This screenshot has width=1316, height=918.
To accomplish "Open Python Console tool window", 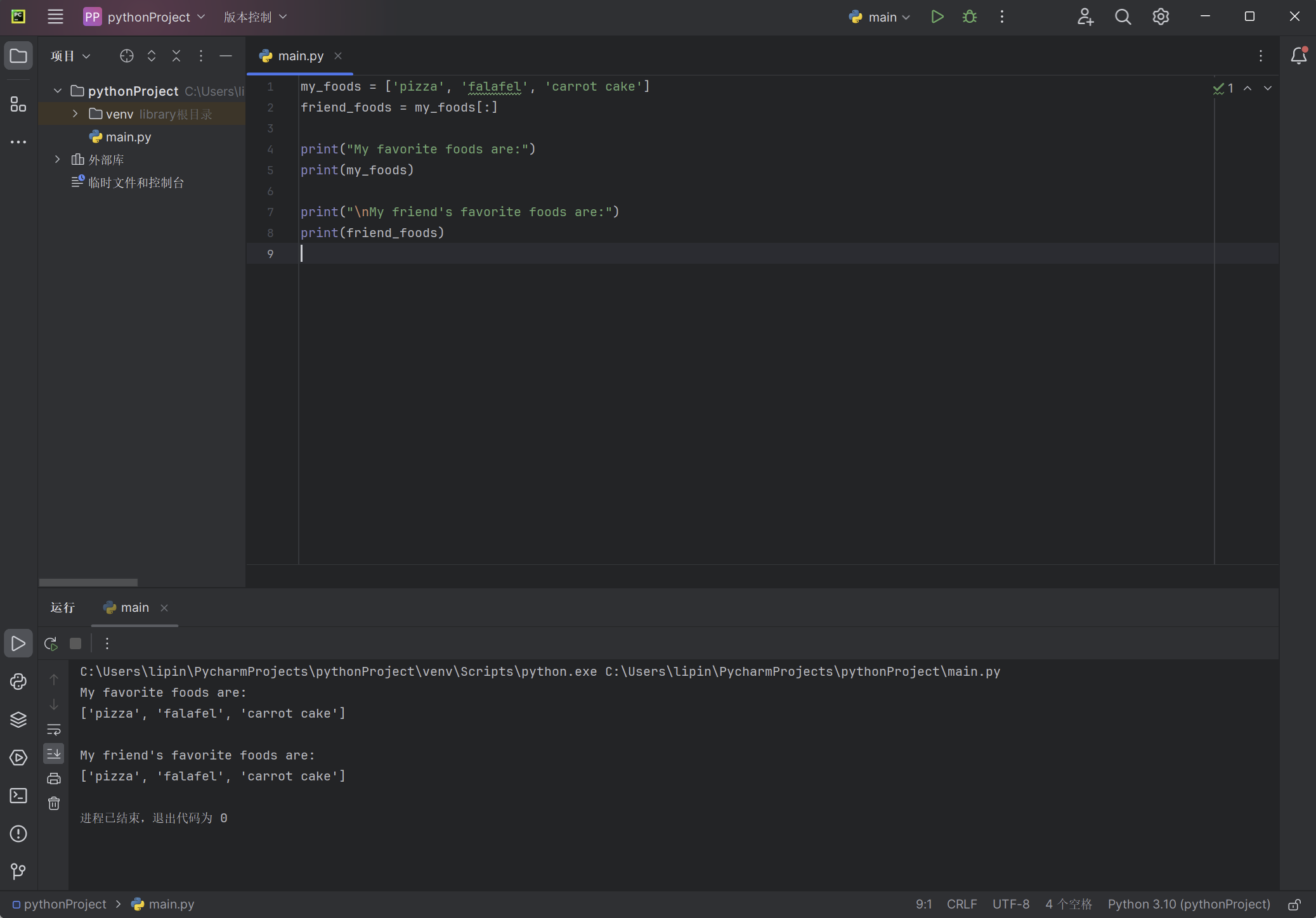I will (x=18, y=682).
